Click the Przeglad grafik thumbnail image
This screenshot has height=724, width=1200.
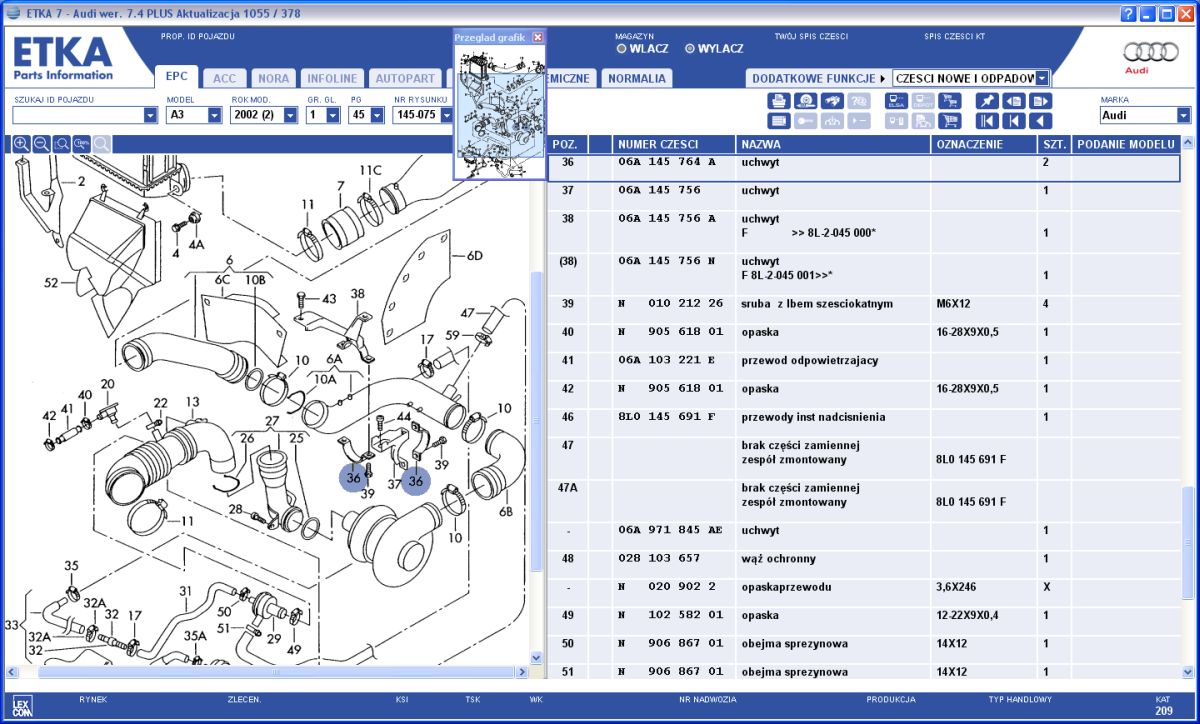(x=500, y=111)
